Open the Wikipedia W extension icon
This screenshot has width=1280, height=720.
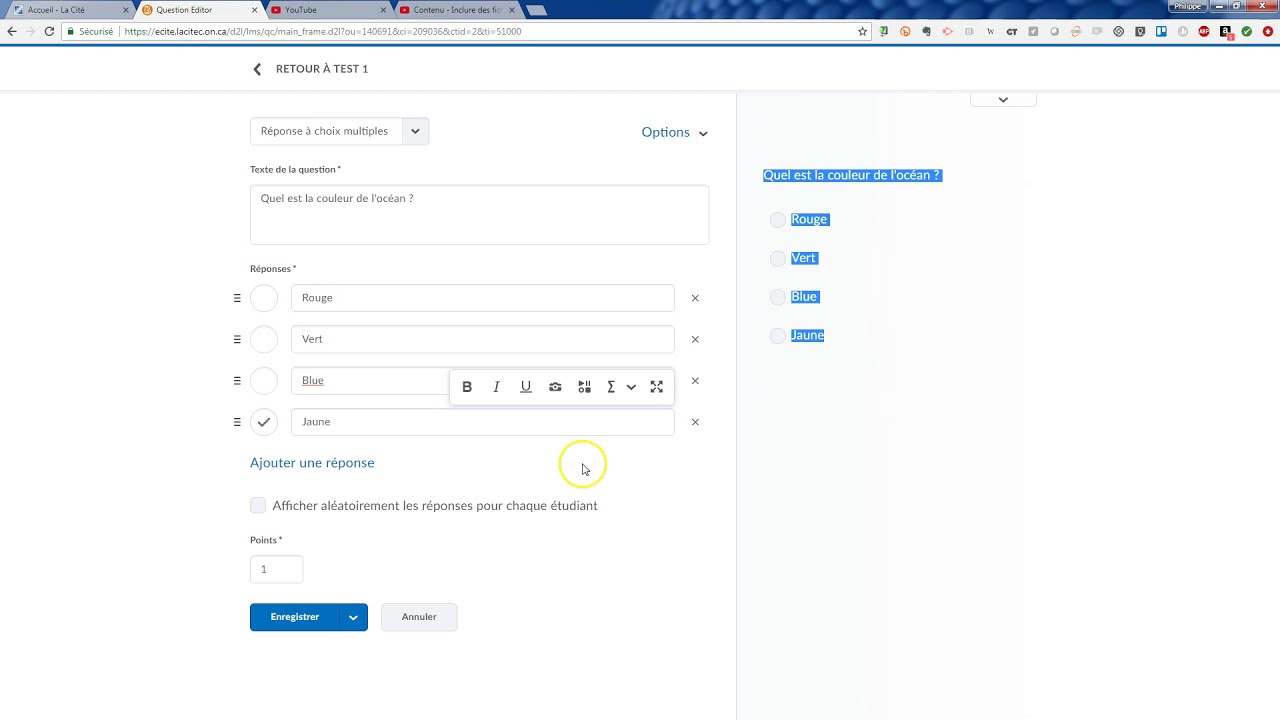point(990,31)
